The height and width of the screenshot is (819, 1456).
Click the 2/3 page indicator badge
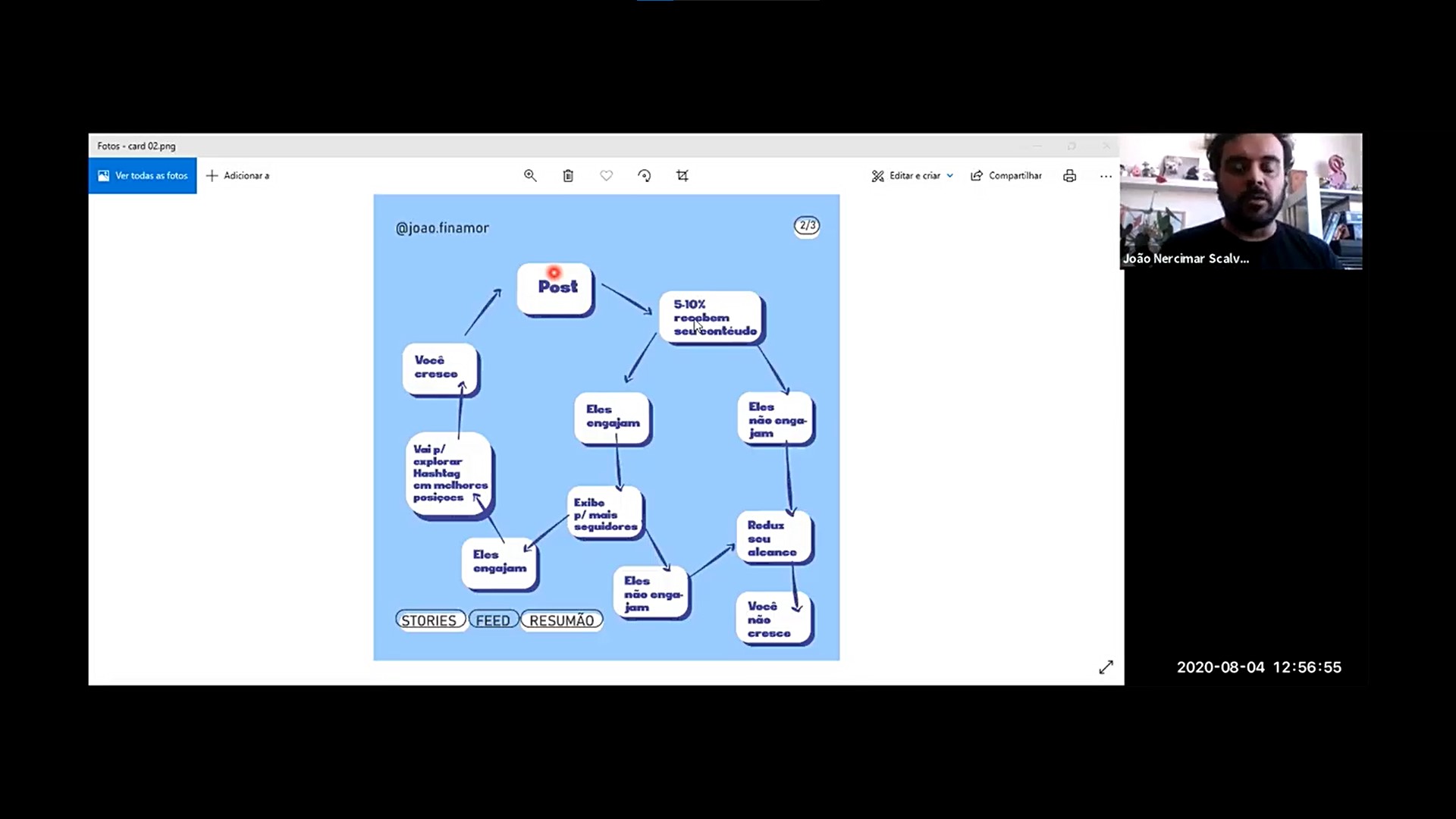tap(807, 225)
